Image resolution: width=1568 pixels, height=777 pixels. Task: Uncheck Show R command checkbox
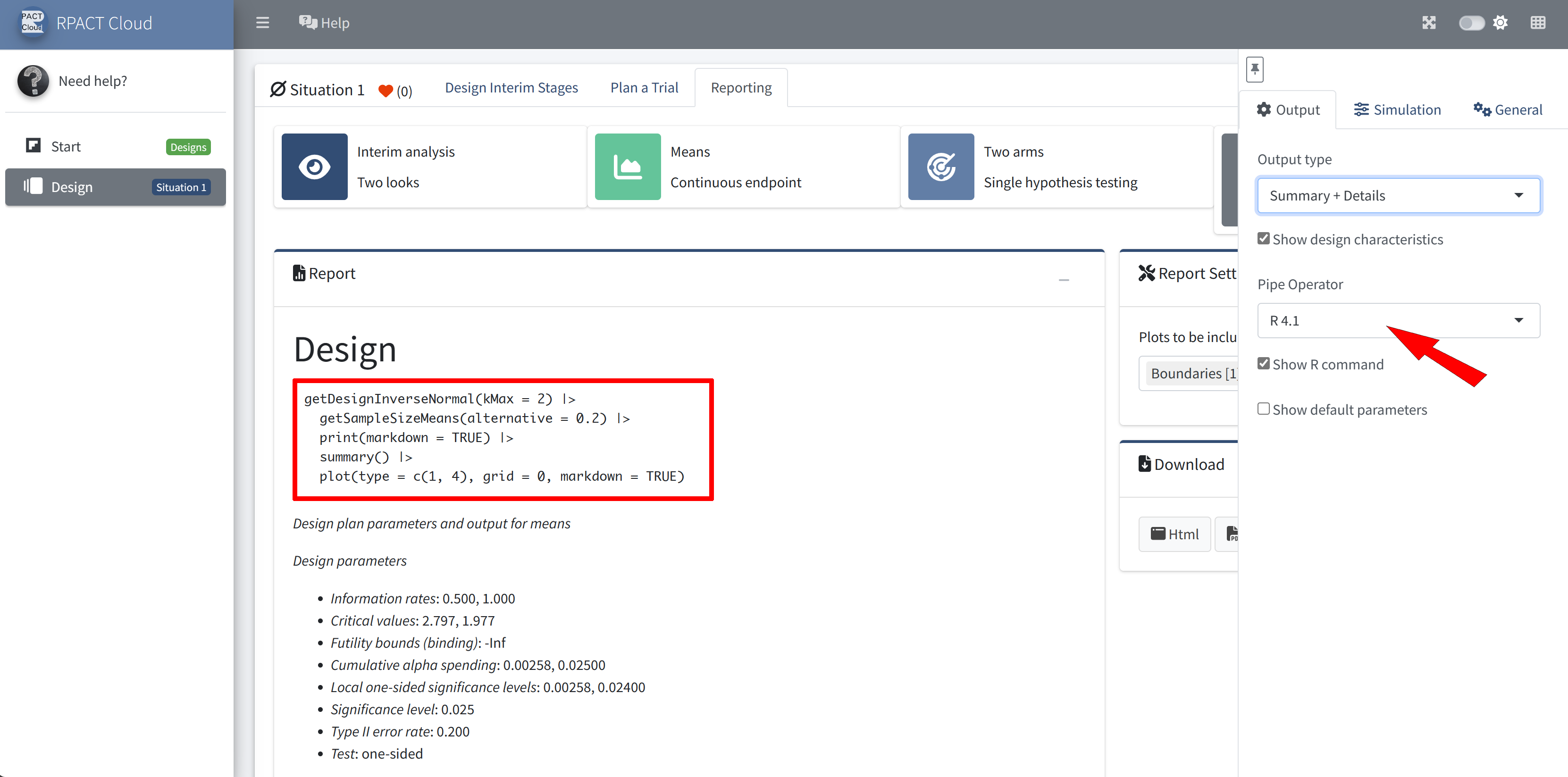click(x=1264, y=364)
